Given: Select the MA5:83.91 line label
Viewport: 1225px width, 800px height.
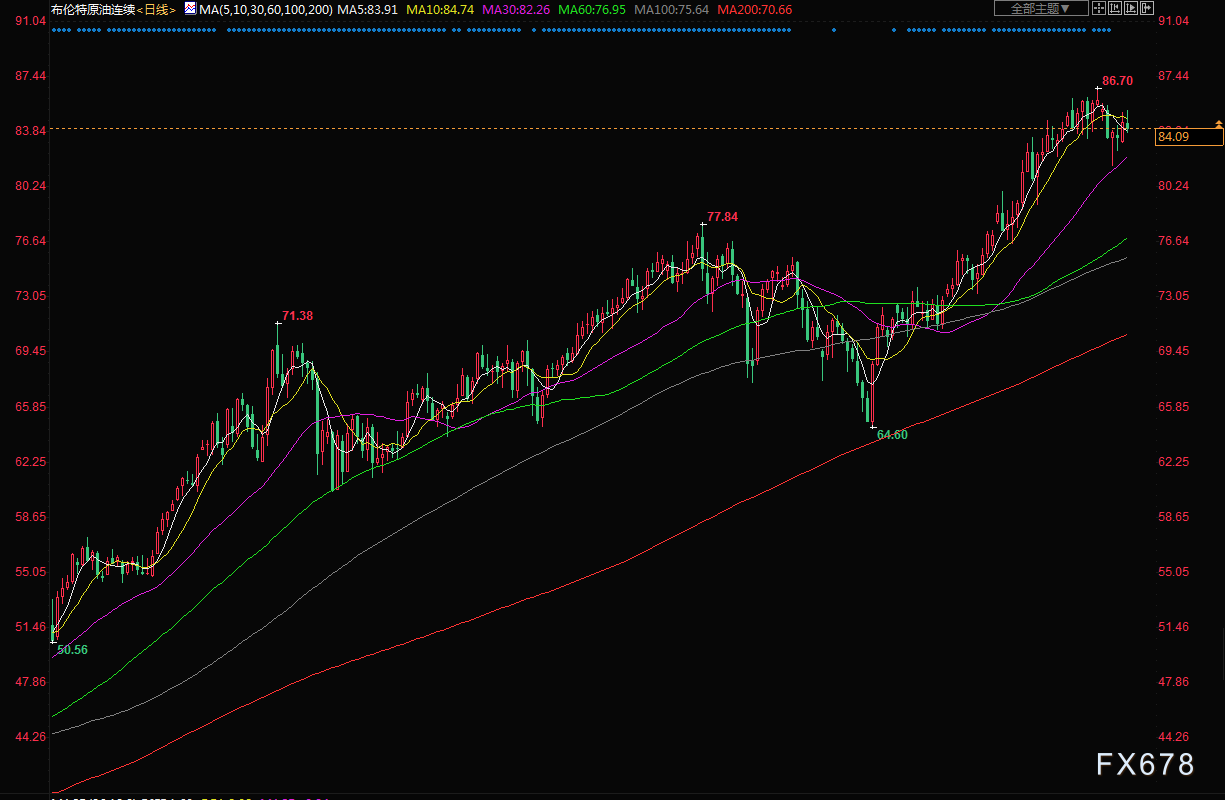Looking at the screenshot, I should coord(368,9).
